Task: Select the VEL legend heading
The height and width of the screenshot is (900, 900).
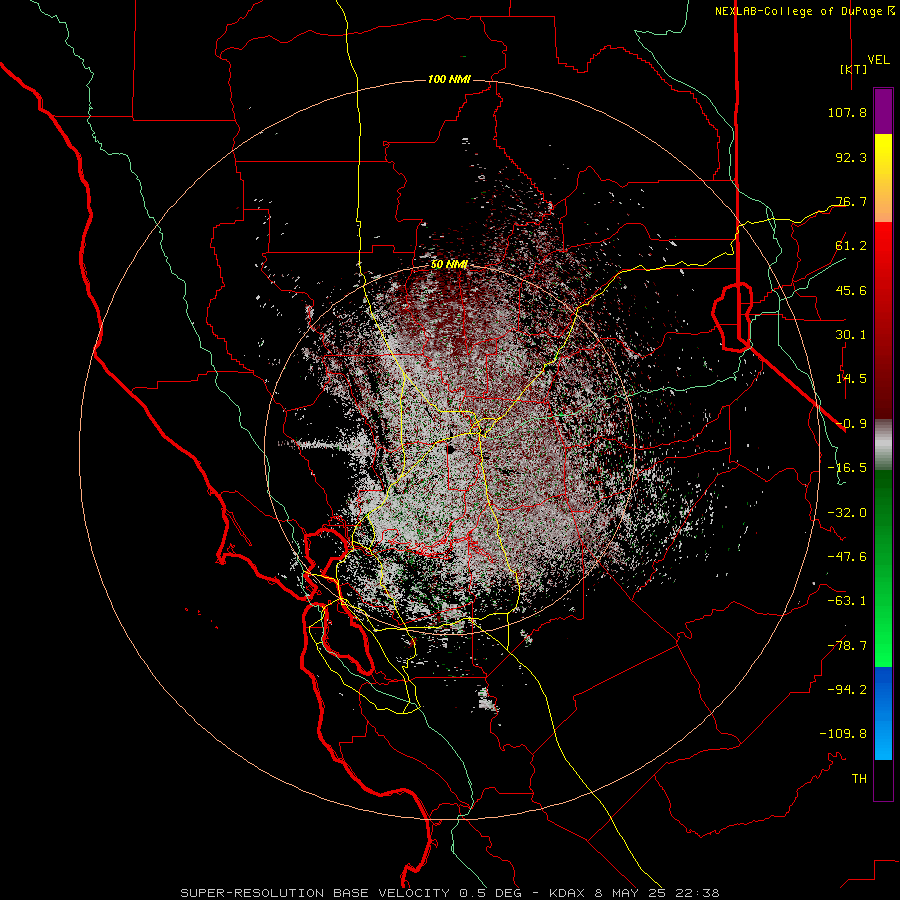Action: tap(878, 60)
